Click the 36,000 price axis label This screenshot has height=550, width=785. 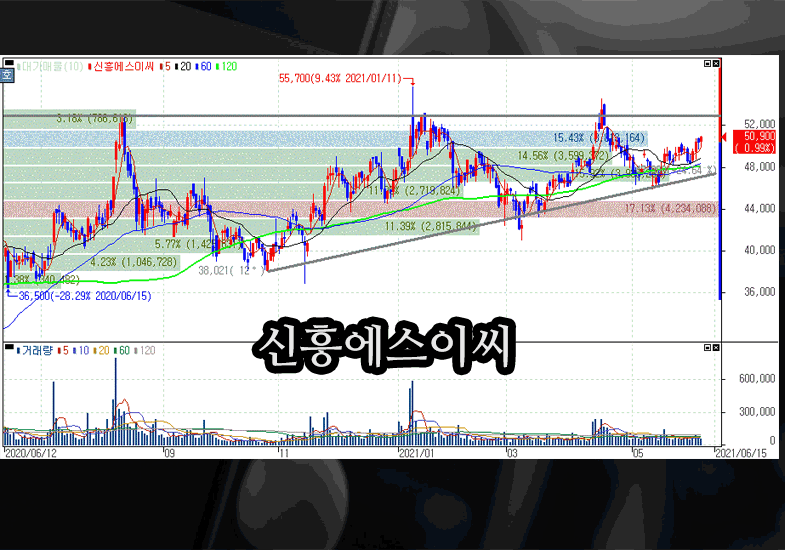pos(759,292)
